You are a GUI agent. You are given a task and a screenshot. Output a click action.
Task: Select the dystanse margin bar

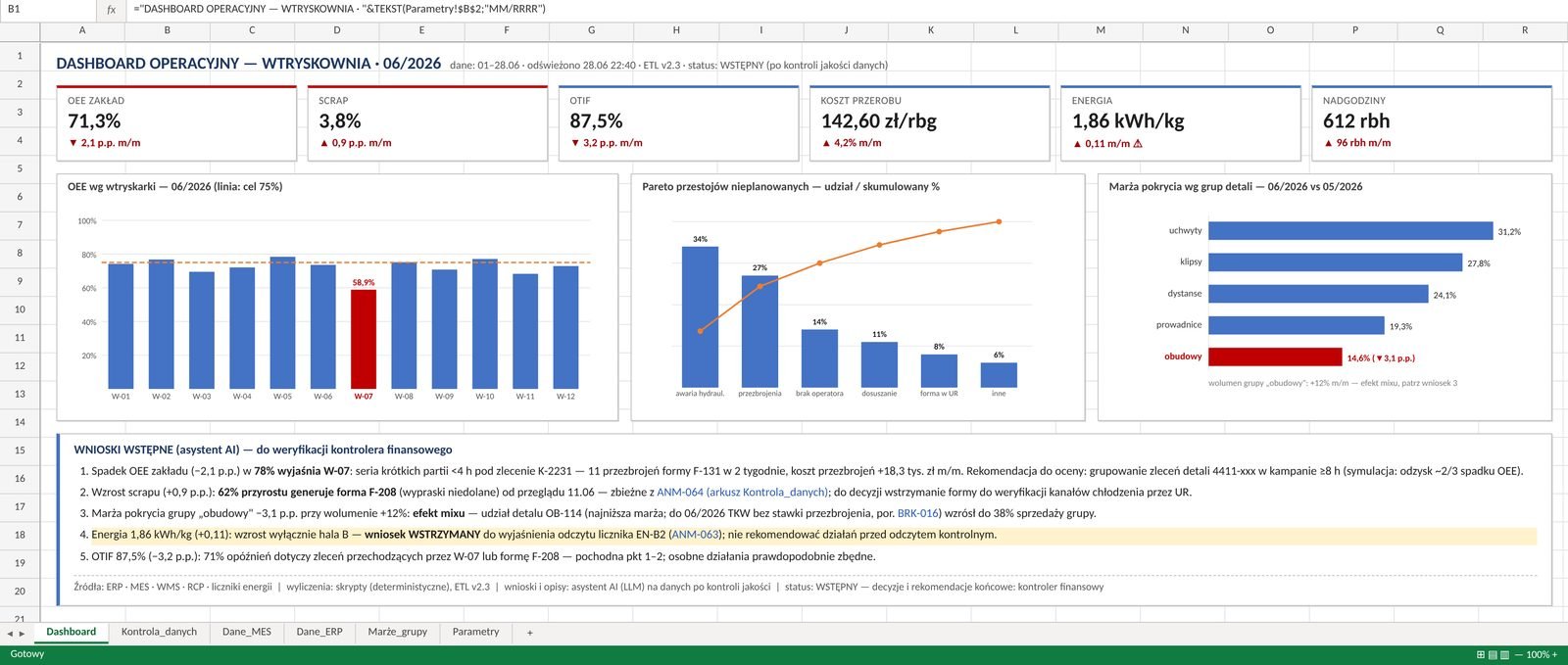[x=1318, y=294]
